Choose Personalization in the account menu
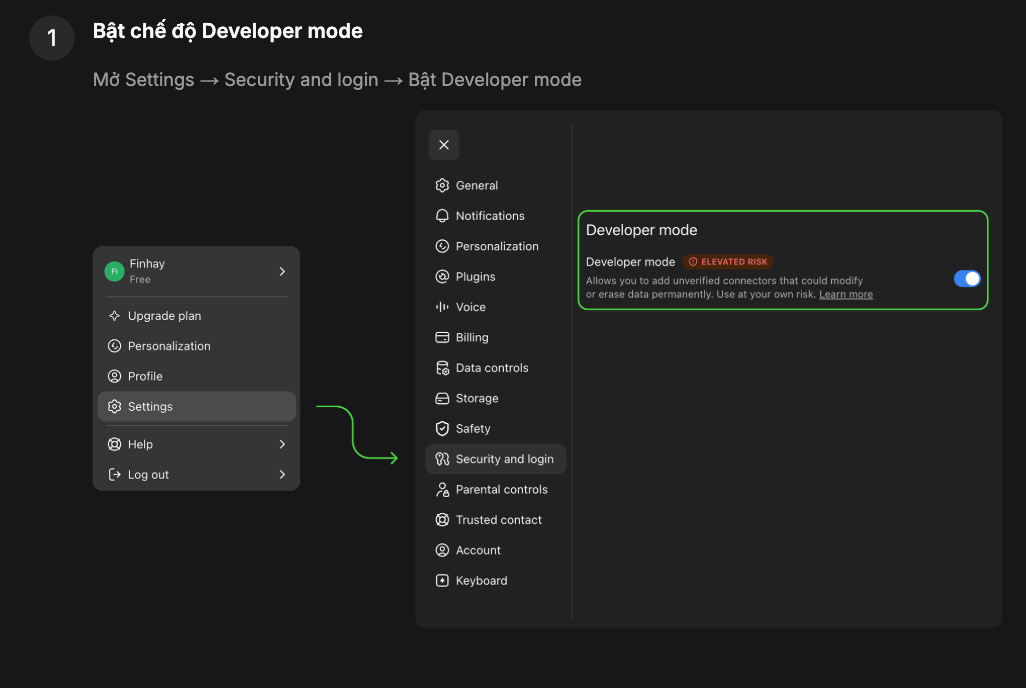The width and height of the screenshot is (1026, 688). pyautogui.click(x=196, y=346)
